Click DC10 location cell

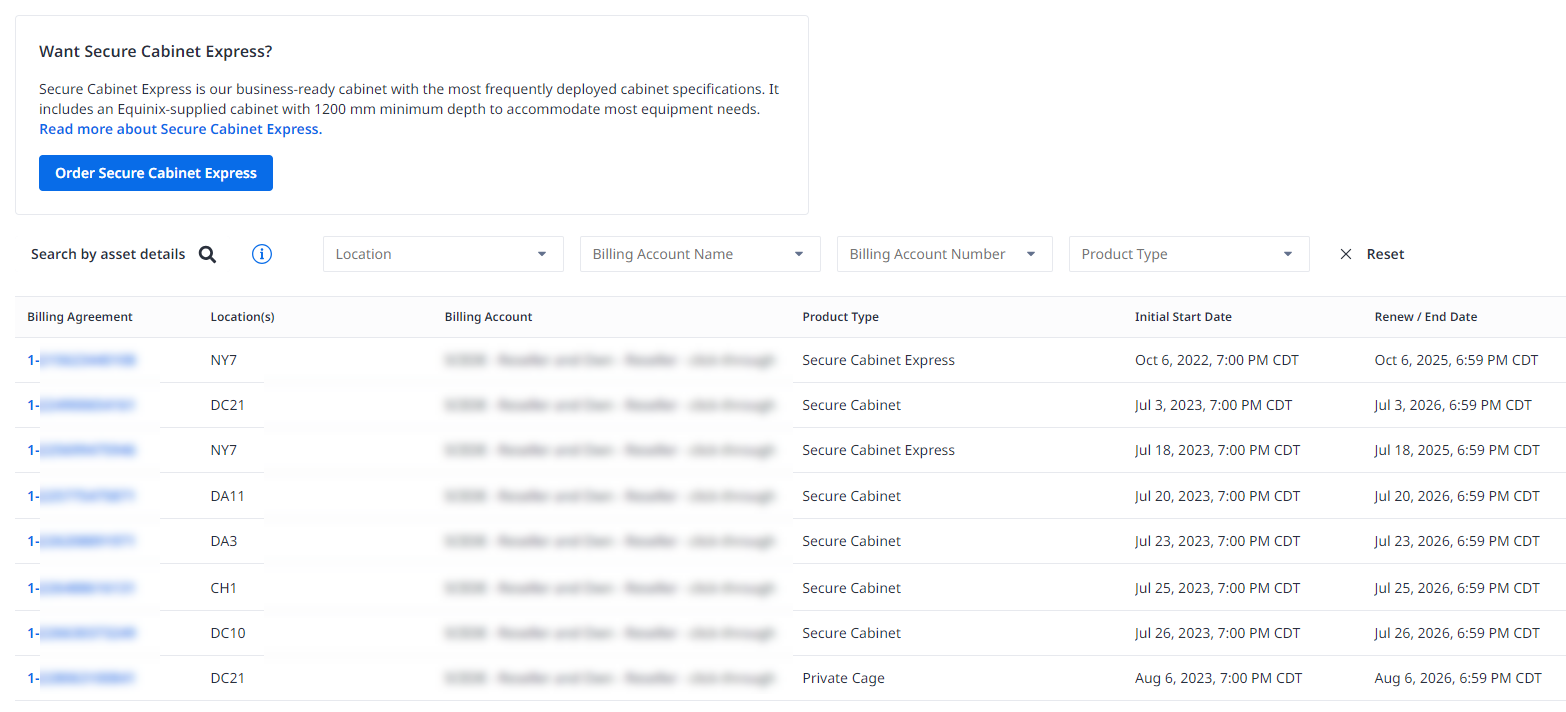228,633
